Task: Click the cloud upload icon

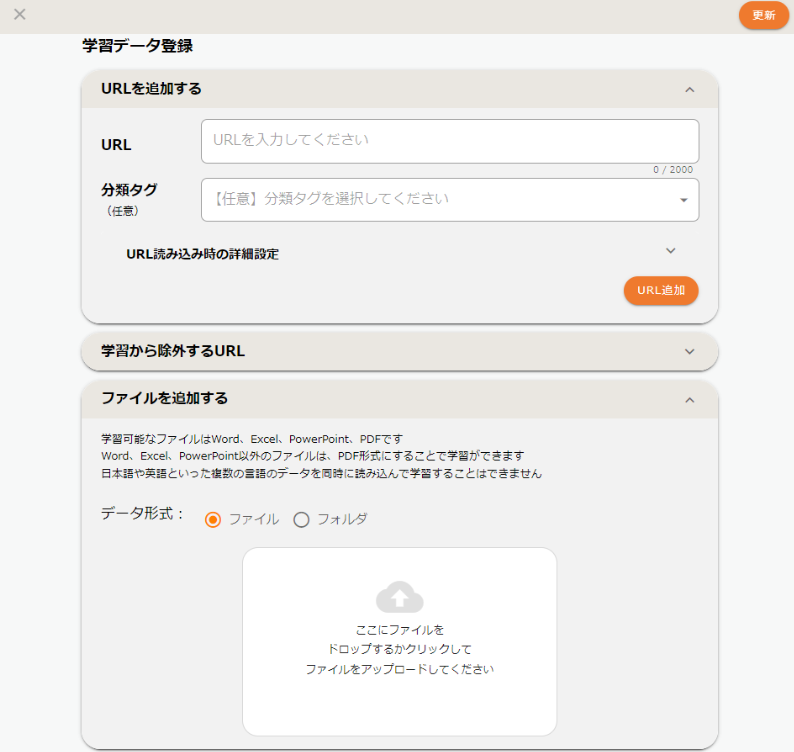Action: pos(399,597)
